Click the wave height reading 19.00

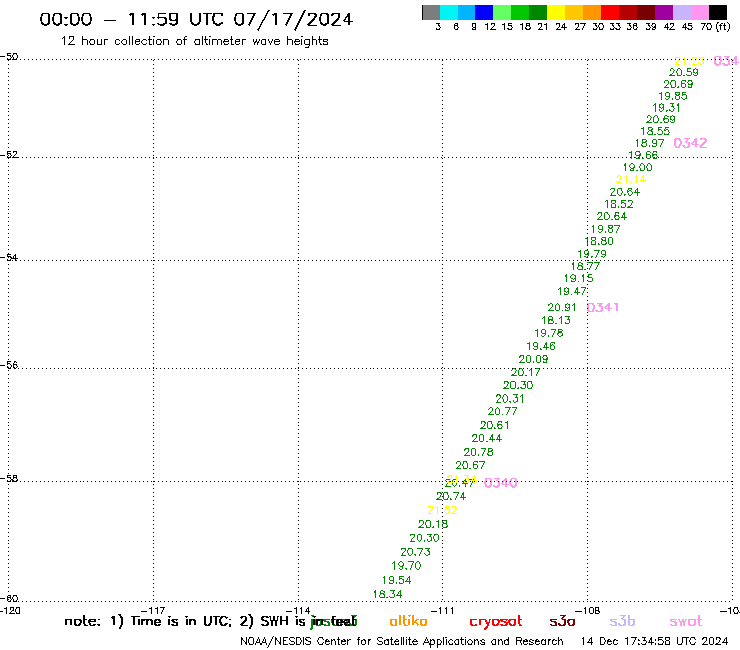638,168
